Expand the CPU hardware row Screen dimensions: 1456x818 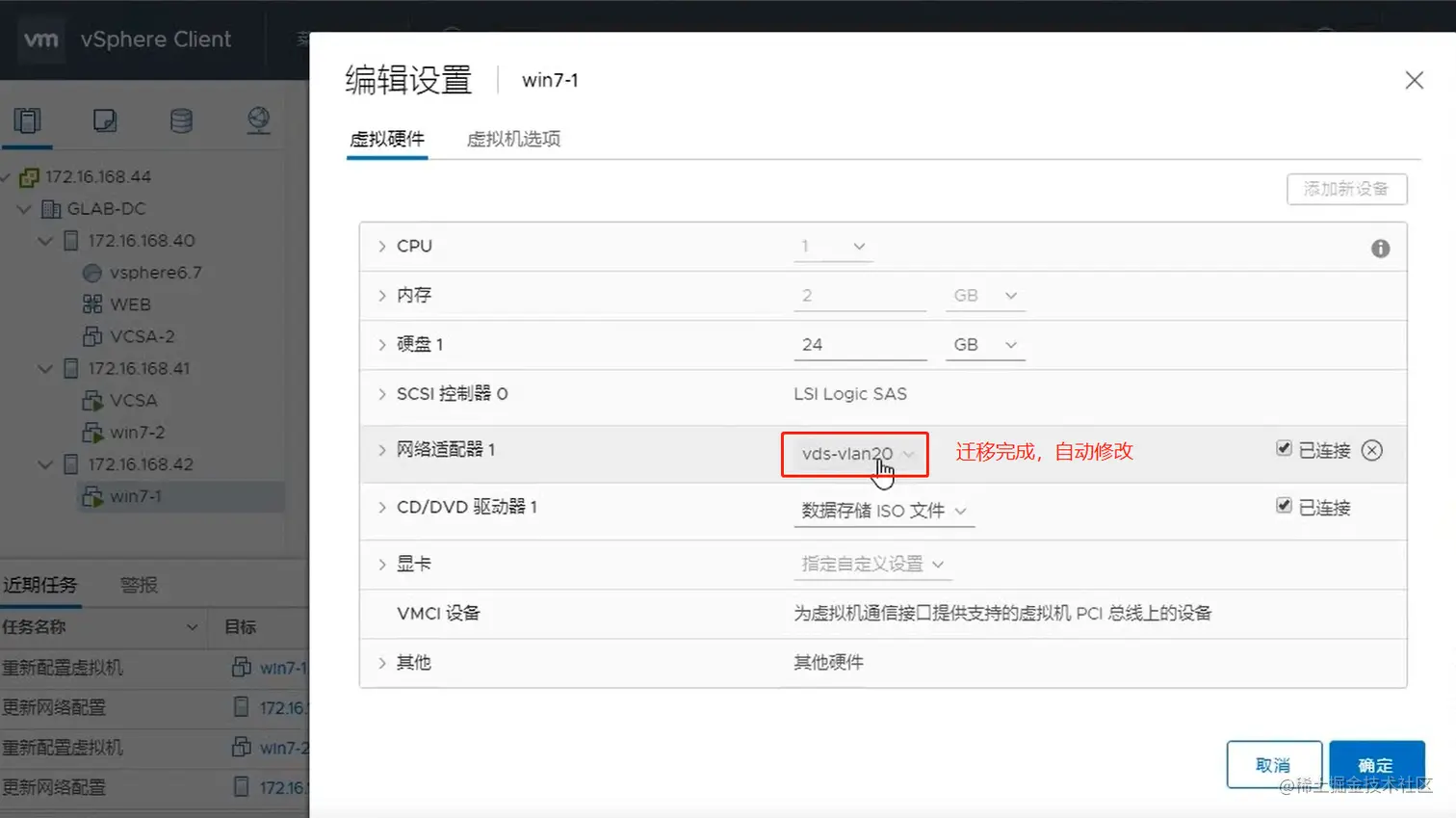point(382,247)
